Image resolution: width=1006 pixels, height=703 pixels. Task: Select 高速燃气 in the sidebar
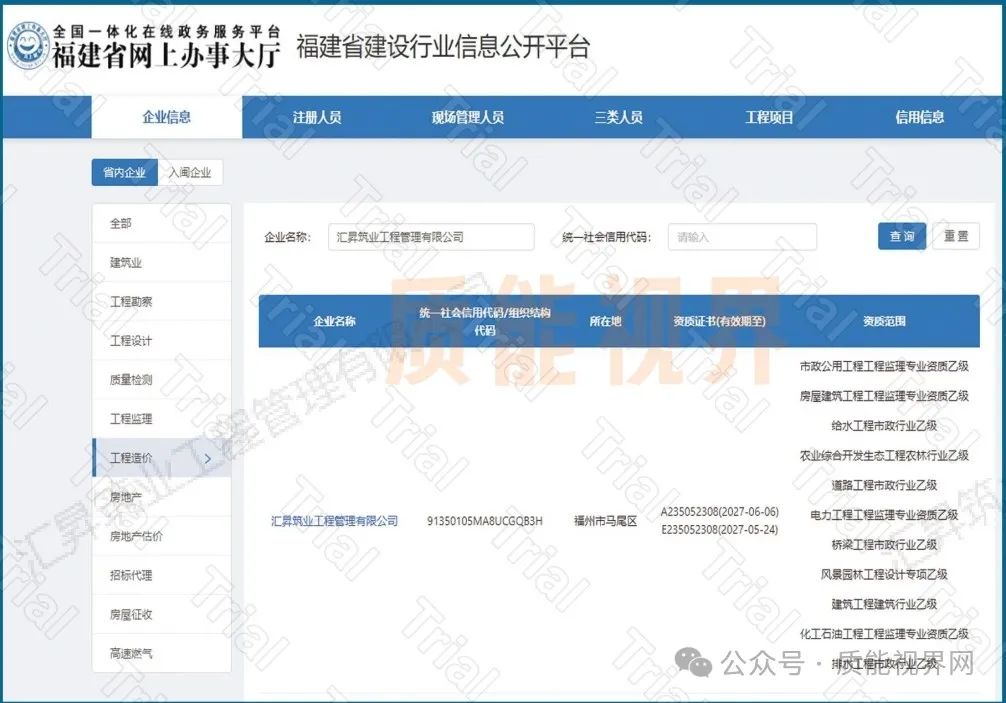[x=162, y=653]
